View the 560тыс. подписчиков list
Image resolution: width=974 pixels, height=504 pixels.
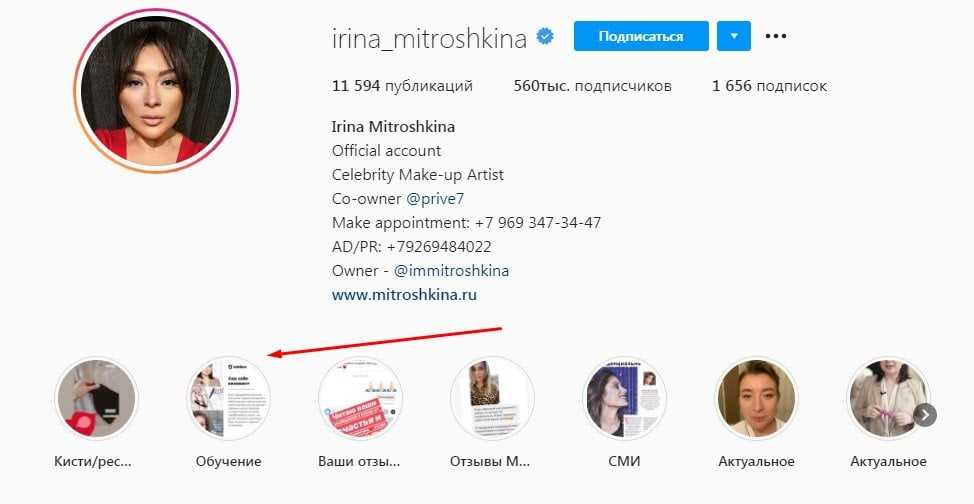(592, 86)
